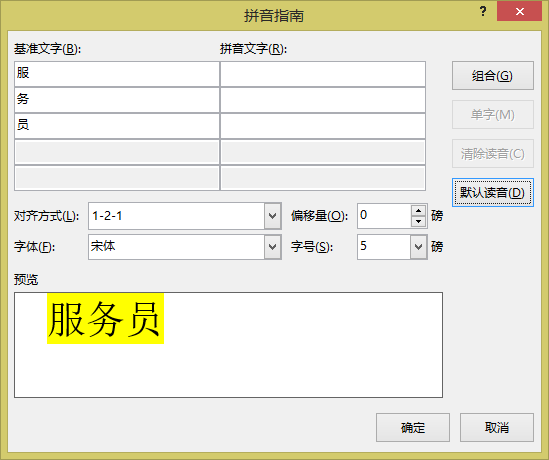
Task: Click the 基准文字(B) label
Action: pos(47,49)
